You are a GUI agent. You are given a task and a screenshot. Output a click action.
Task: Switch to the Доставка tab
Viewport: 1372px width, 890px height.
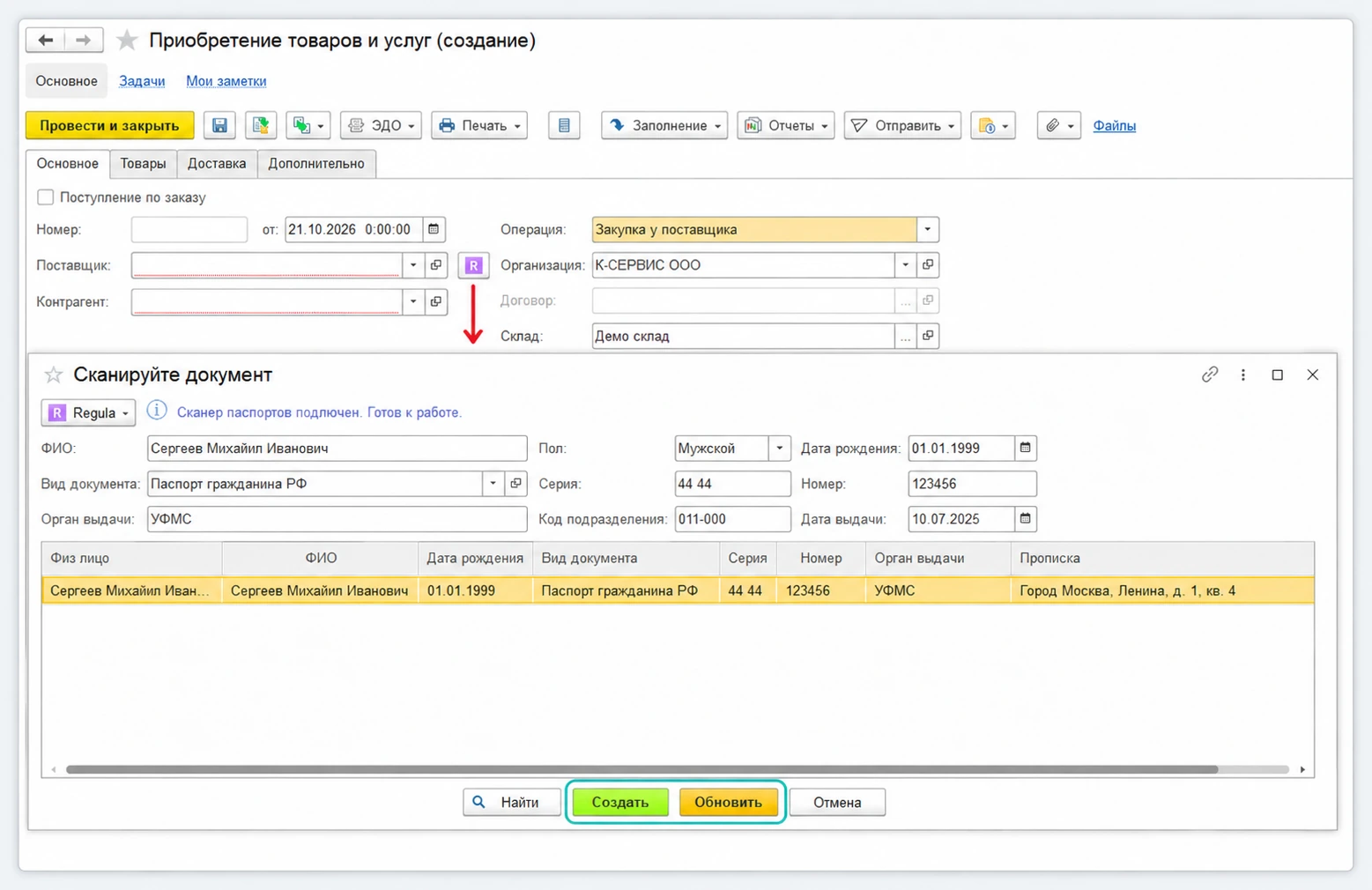coord(217,164)
